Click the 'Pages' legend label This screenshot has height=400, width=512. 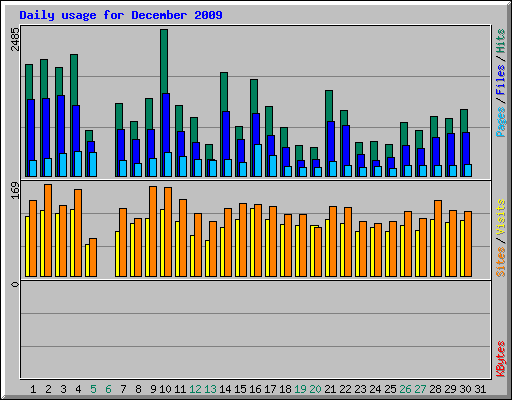(x=500, y=122)
